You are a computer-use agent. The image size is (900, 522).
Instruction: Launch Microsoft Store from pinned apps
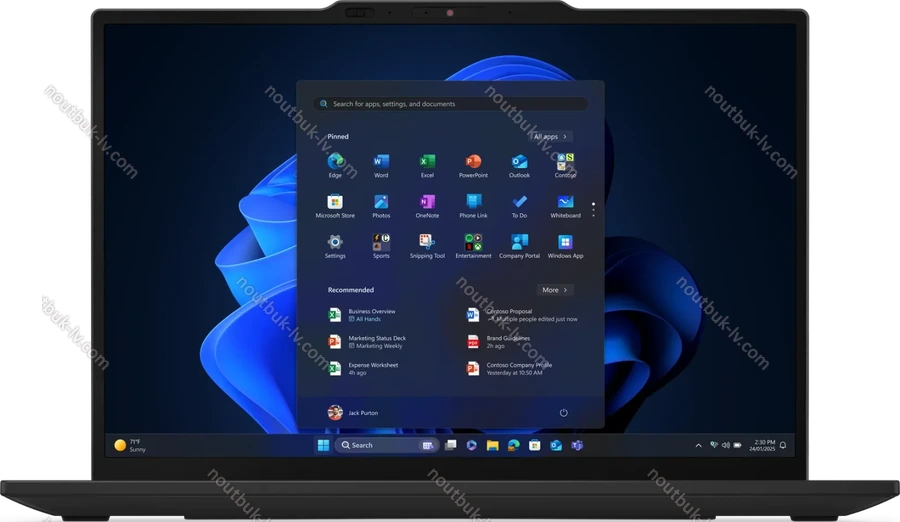click(x=335, y=202)
